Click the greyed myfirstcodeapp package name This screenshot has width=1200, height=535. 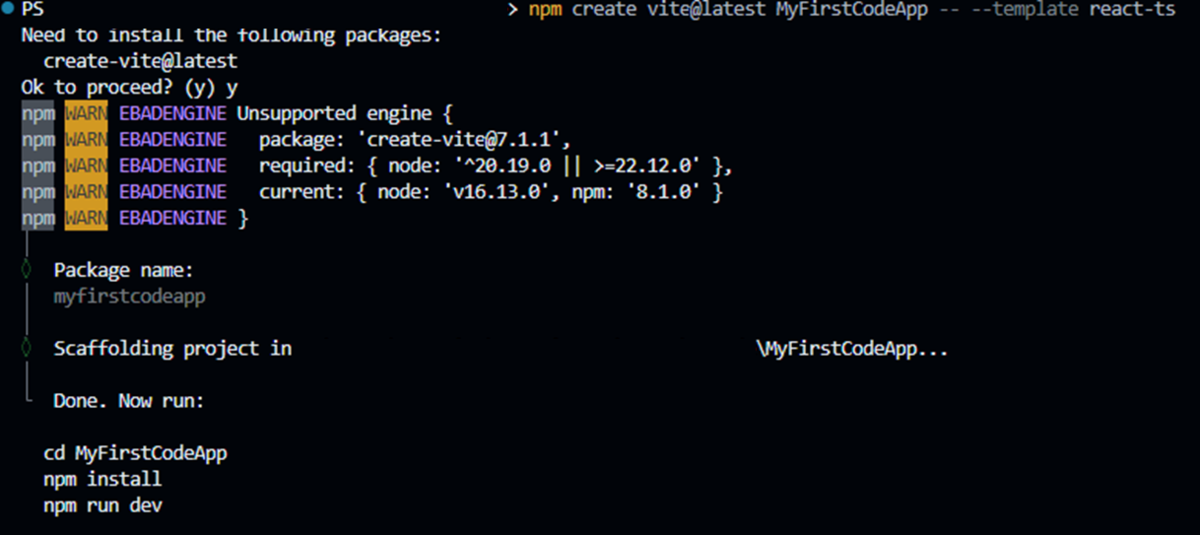click(x=130, y=297)
